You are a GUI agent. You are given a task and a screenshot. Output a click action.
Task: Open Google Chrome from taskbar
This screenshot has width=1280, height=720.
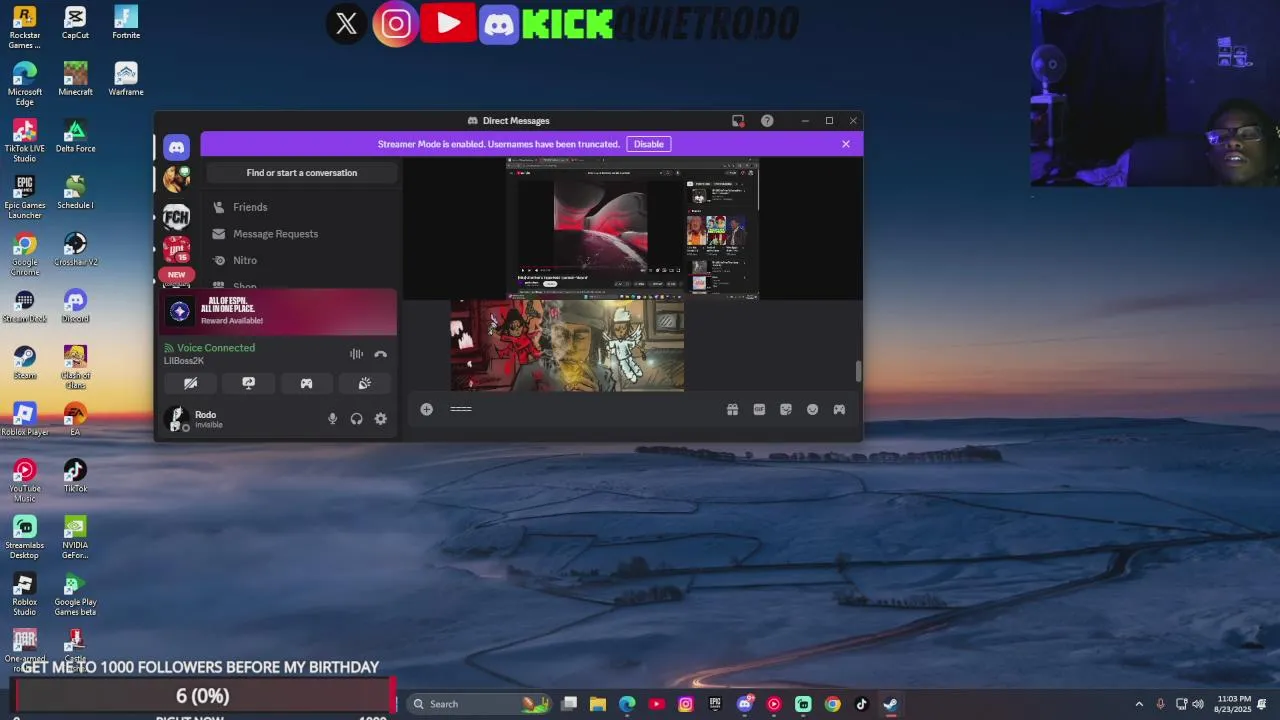tap(832, 704)
